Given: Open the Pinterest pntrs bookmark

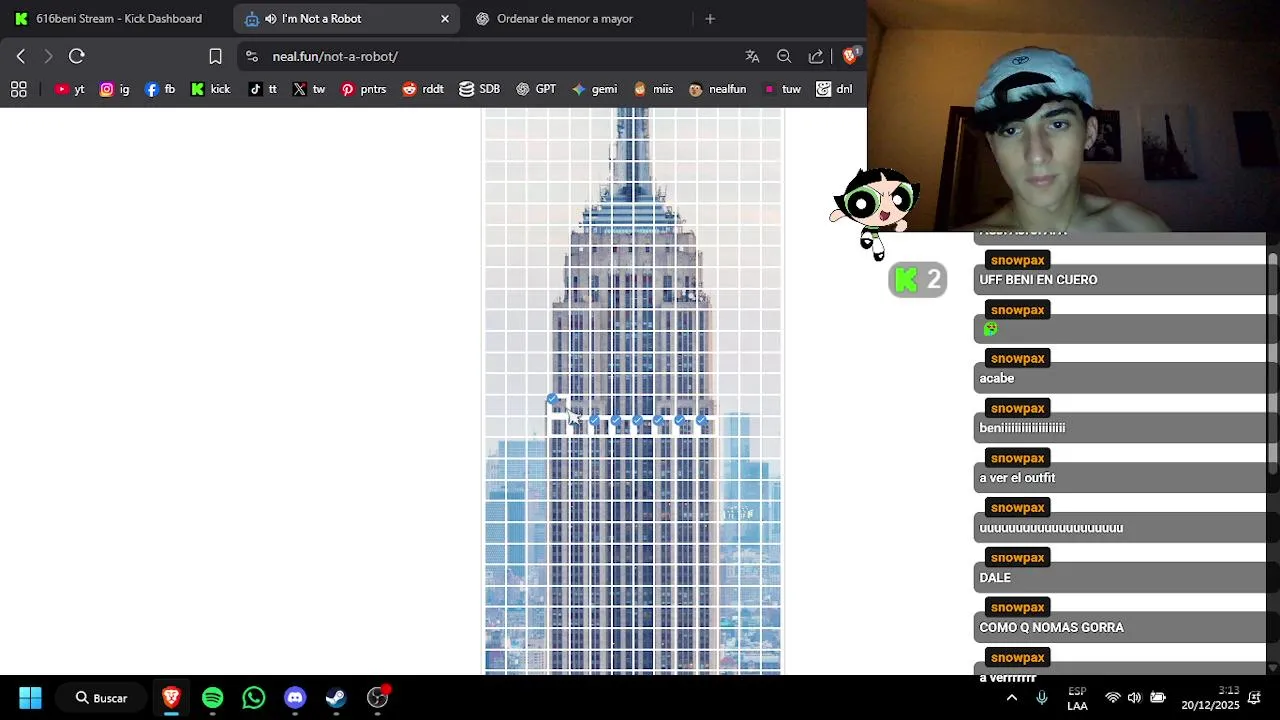Looking at the screenshot, I should pyautogui.click(x=363, y=89).
